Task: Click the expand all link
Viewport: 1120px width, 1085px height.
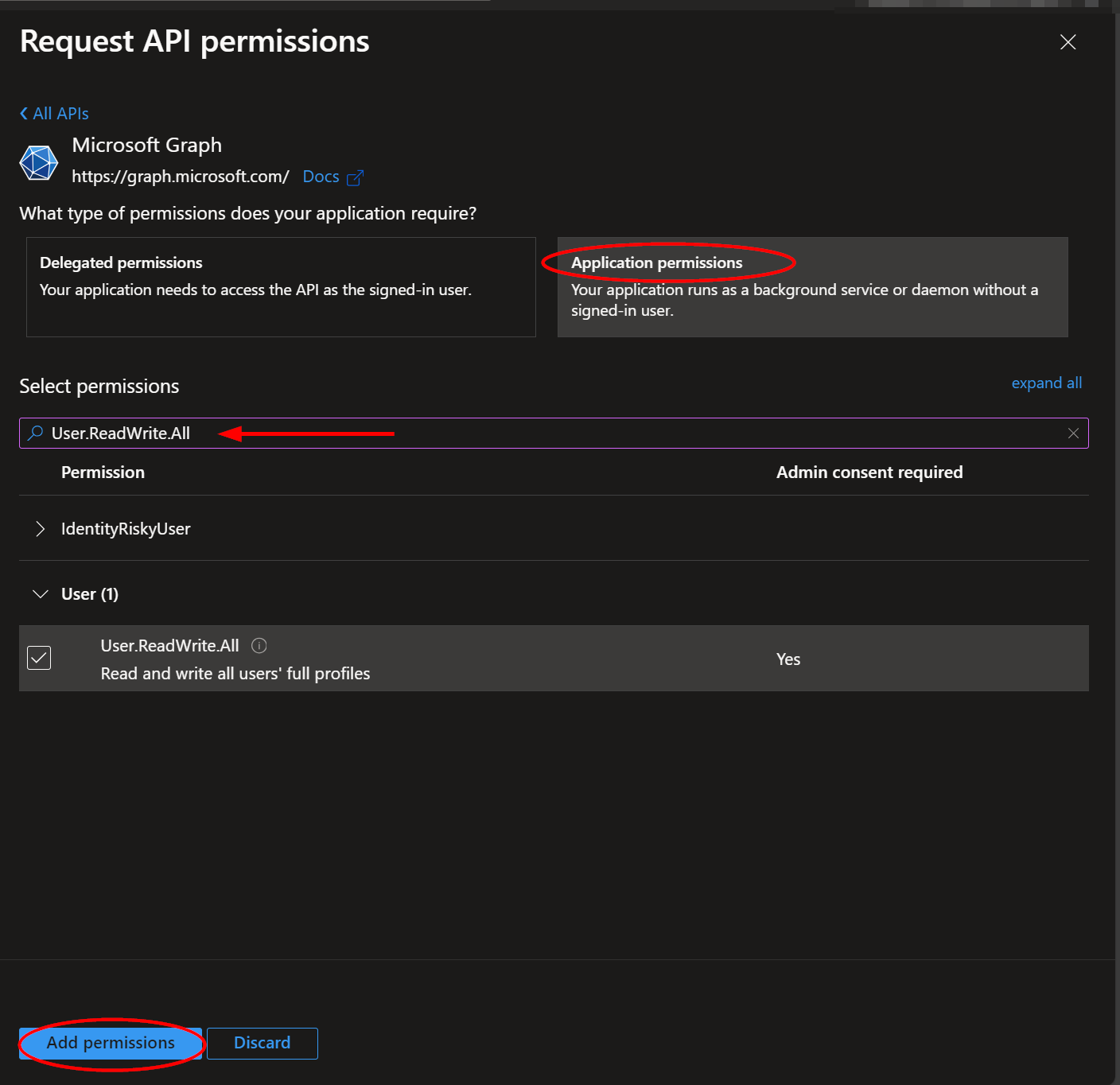Action: (x=1046, y=383)
